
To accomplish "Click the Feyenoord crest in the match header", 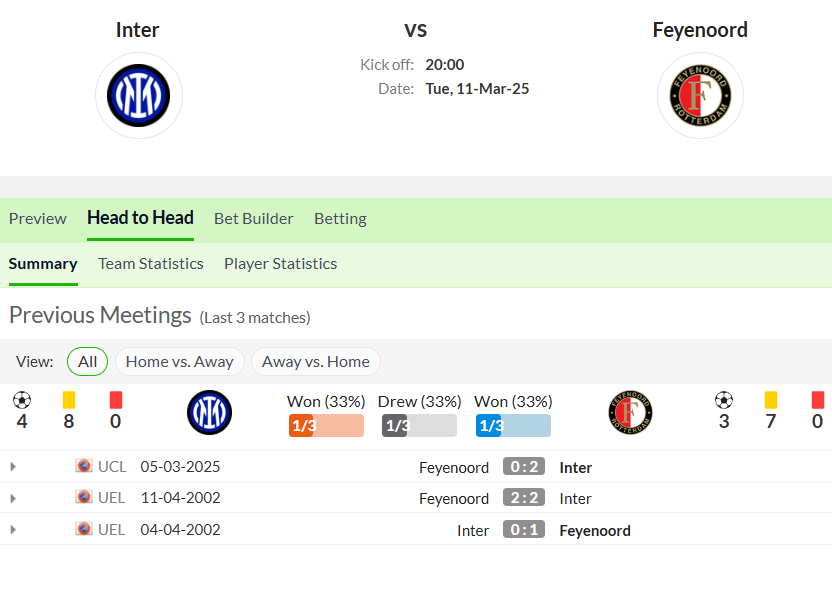I will [x=700, y=96].
